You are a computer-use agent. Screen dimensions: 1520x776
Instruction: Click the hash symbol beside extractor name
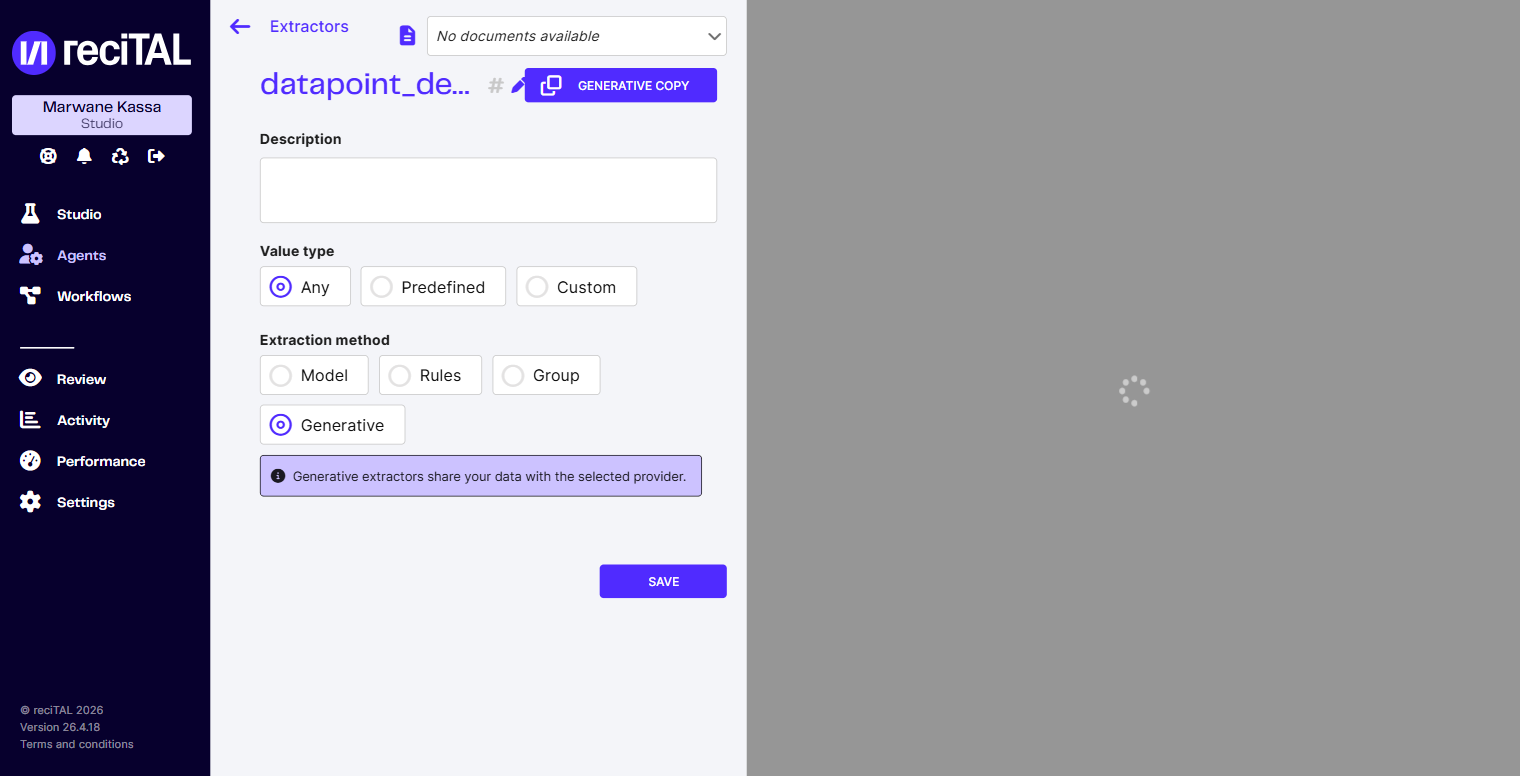tap(495, 86)
